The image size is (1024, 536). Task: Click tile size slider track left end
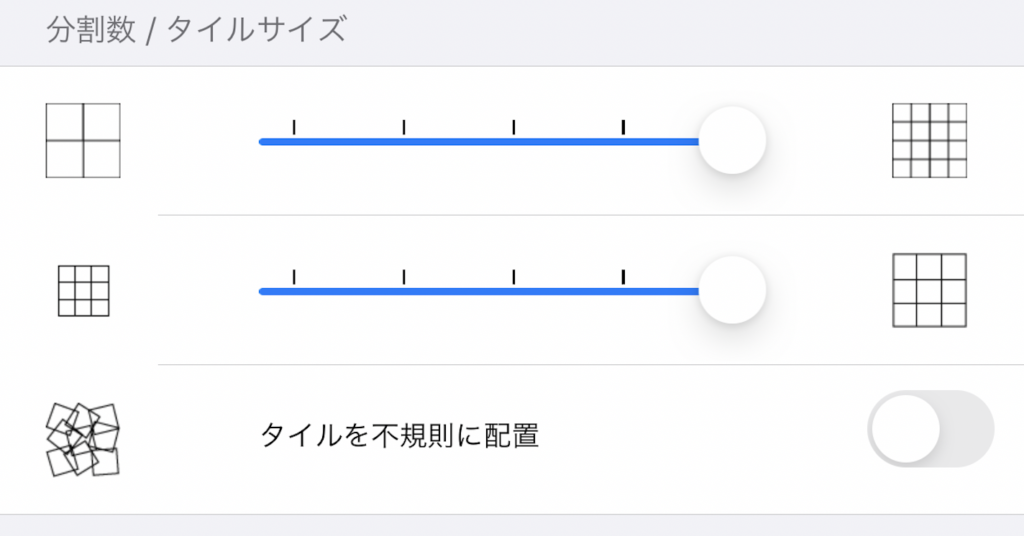pyautogui.click(x=263, y=291)
